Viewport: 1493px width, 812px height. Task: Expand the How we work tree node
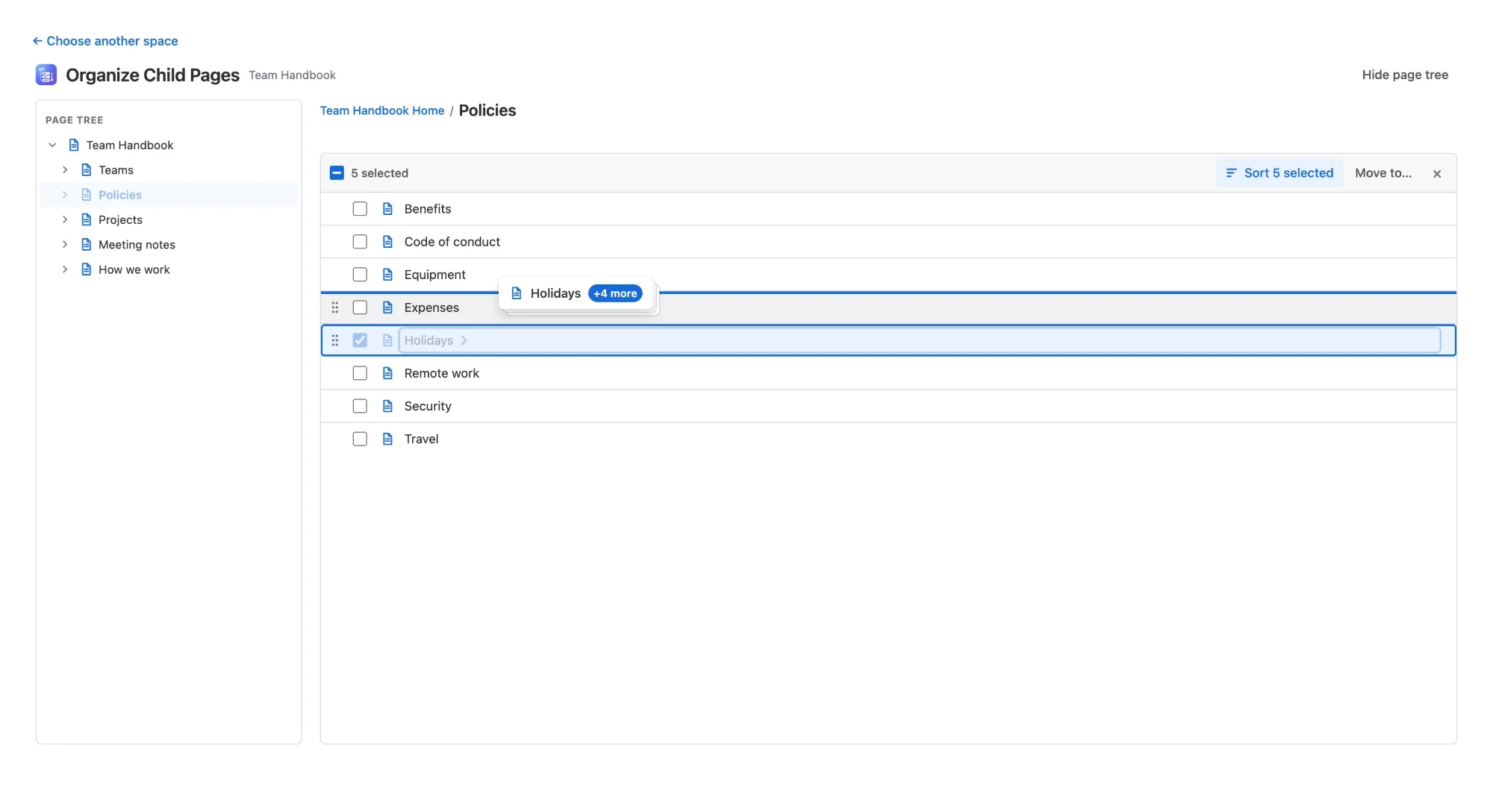pyautogui.click(x=65, y=269)
